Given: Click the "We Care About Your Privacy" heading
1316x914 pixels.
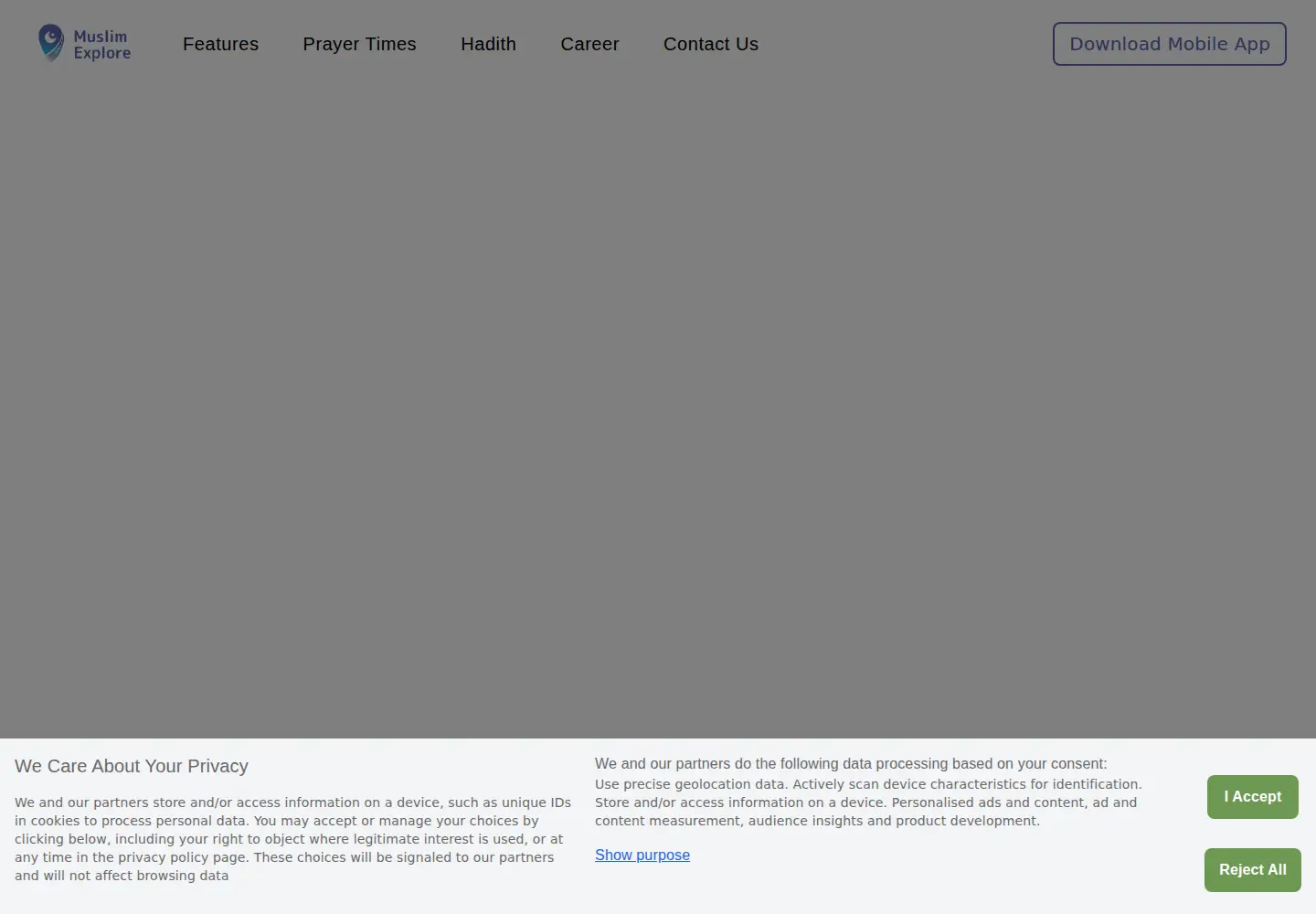Looking at the screenshot, I should pyautogui.click(x=132, y=766).
